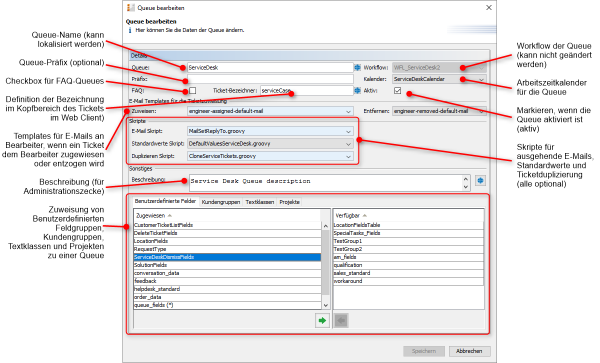Click the Zugewiesen list scrollbar down arrow

coord(326,305)
